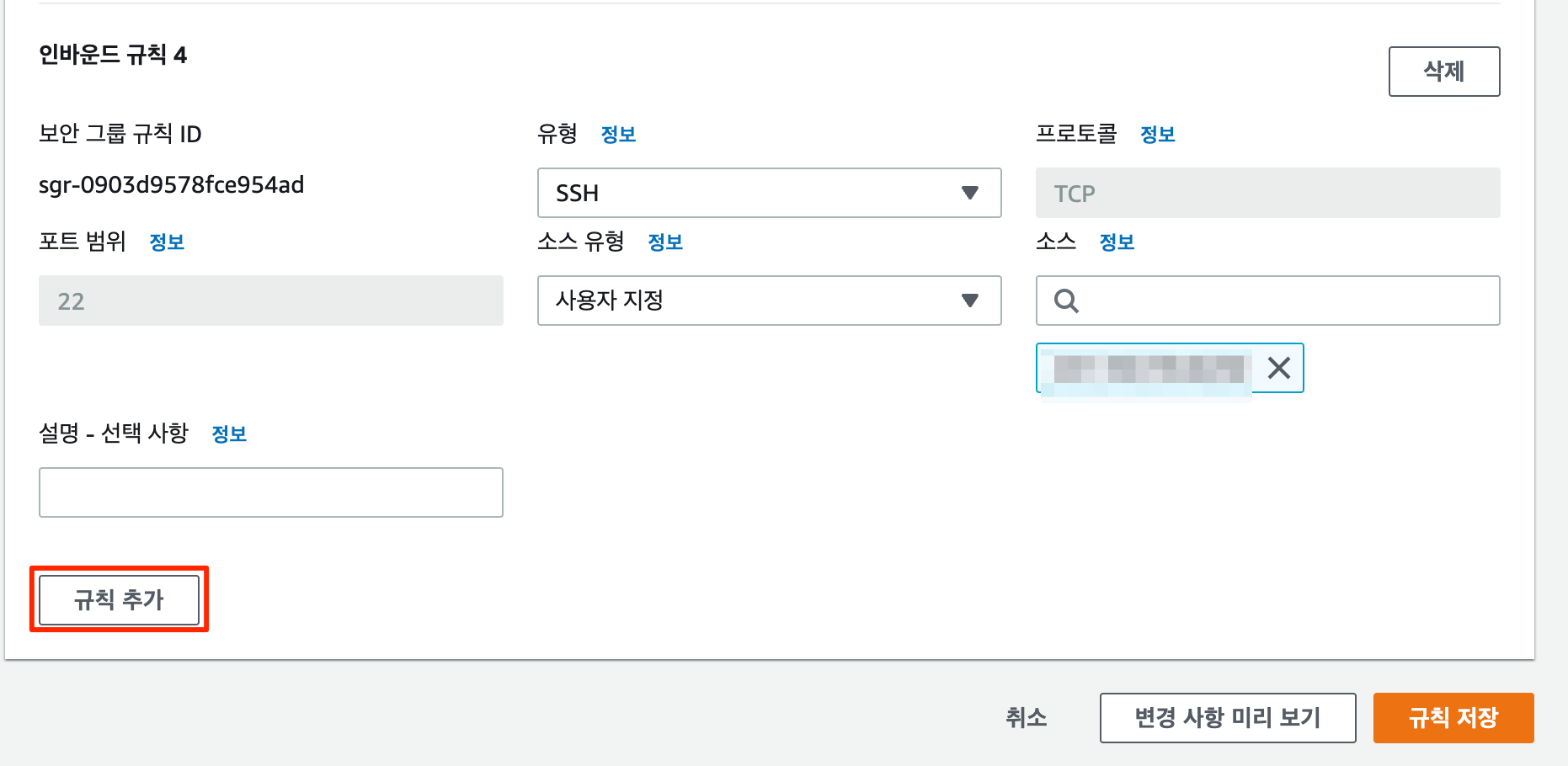Open 정보 help next to 소스 유형
This screenshot has height=766, width=1568.
pyautogui.click(x=665, y=242)
